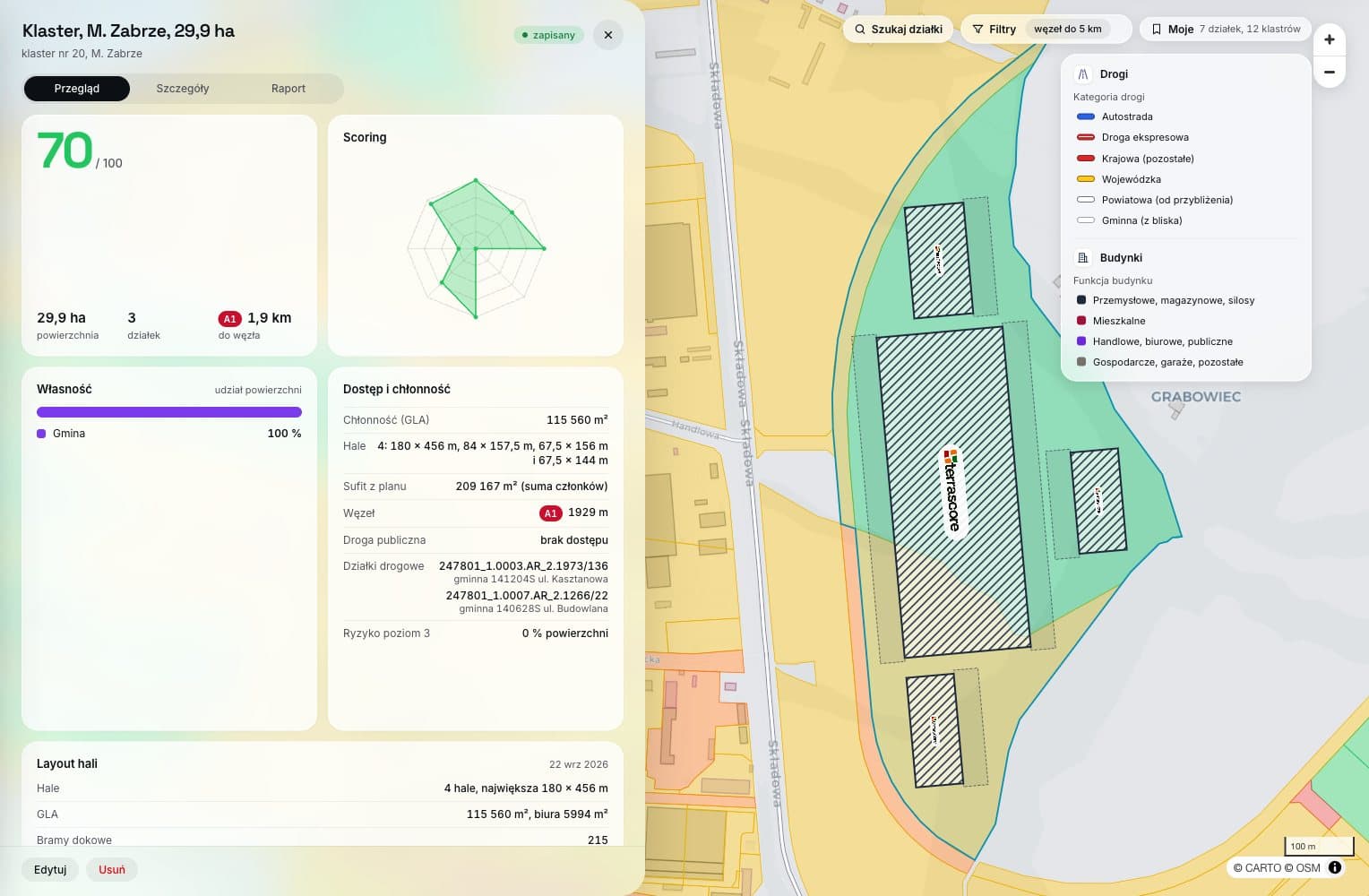Click the bookmark icon in Moje
This screenshot has height=896, width=1369.
point(1157,30)
